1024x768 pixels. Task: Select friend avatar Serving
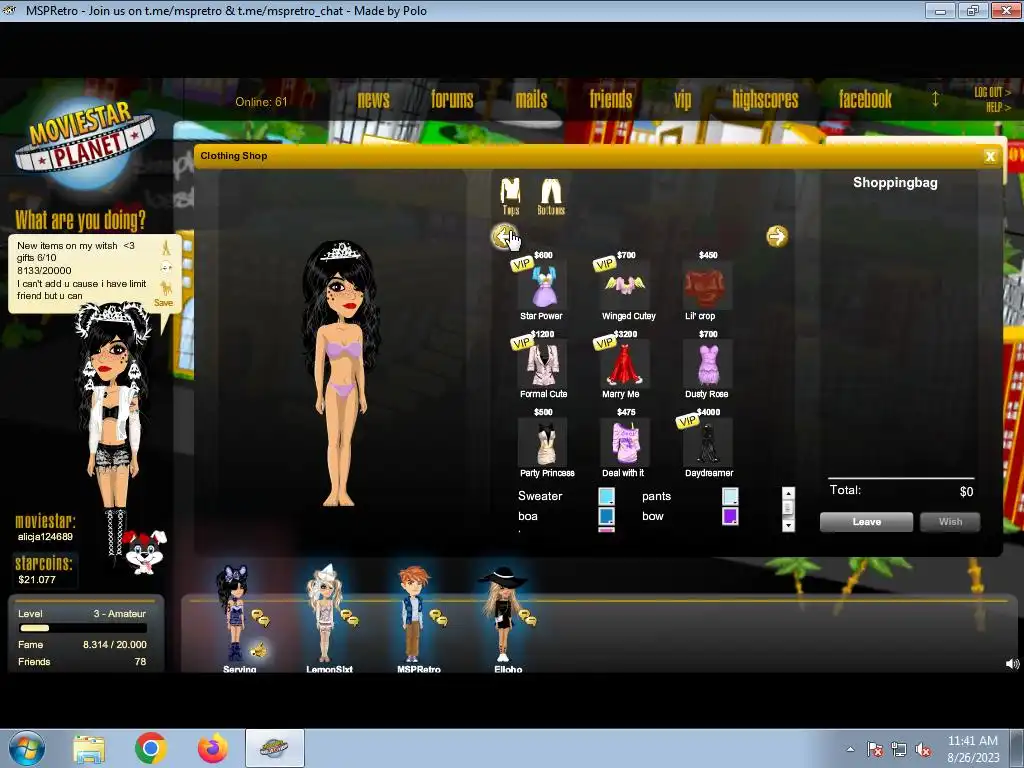[x=233, y=614]
